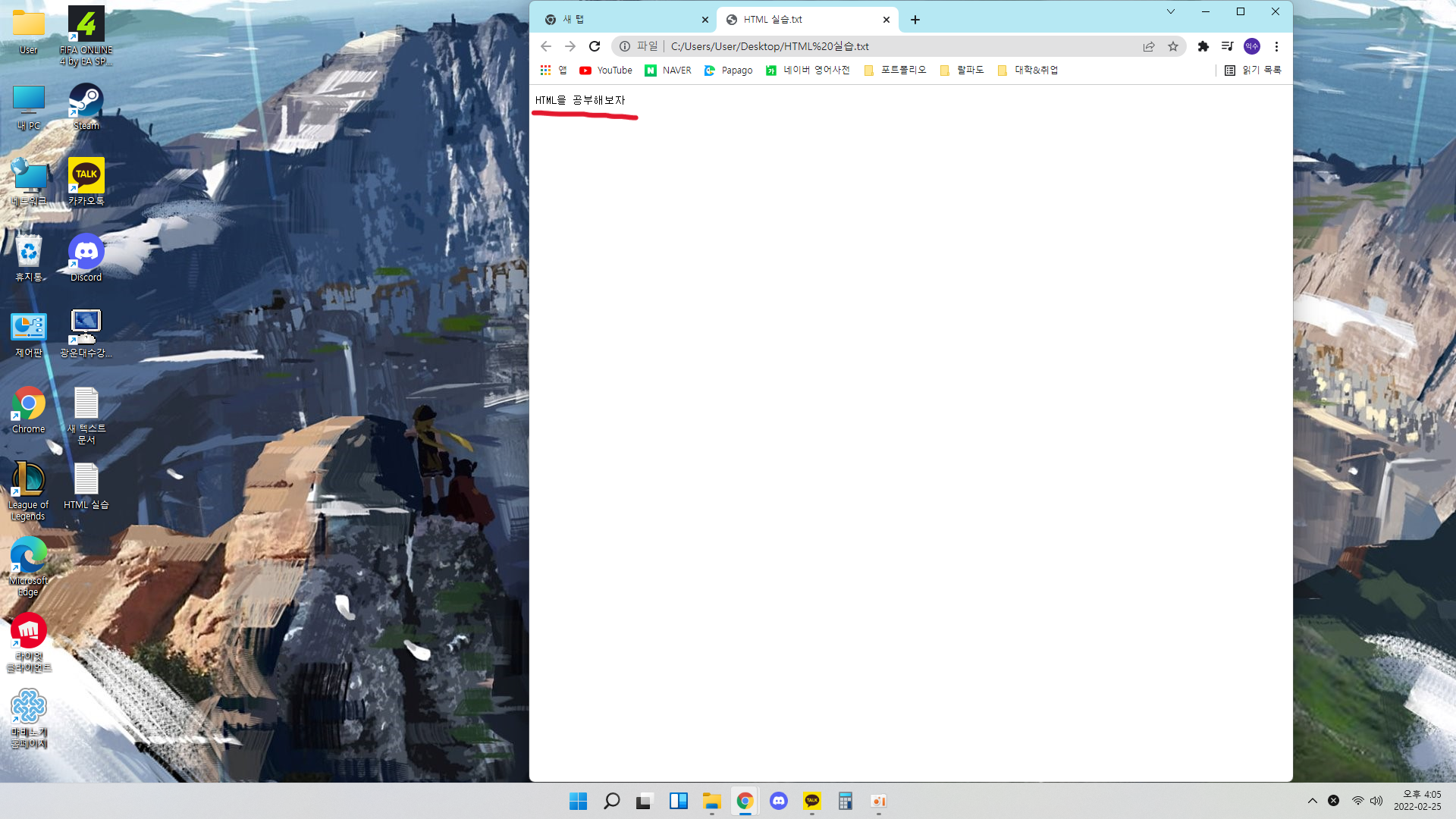This screenshot has width=1456, height=819.
Task: Open the 읽기 목록 reading list
Action: coord(1253,70)
